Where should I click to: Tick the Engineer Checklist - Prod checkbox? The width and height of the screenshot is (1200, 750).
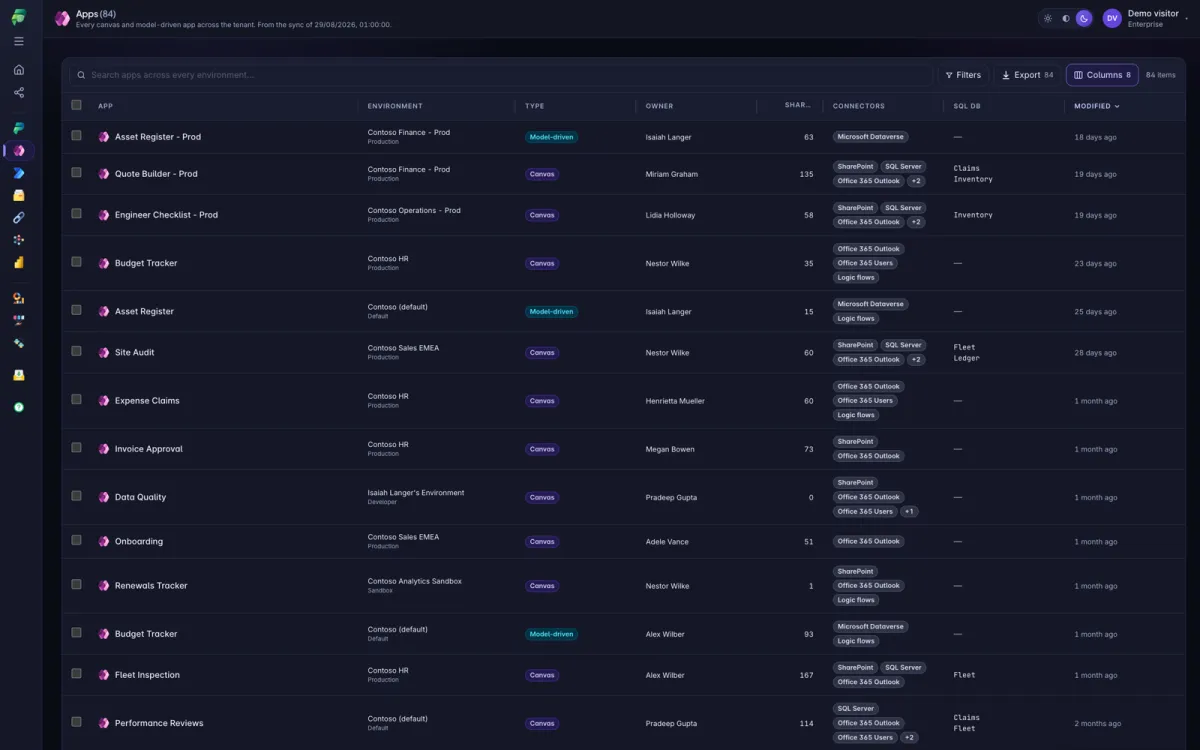(76, 214)
